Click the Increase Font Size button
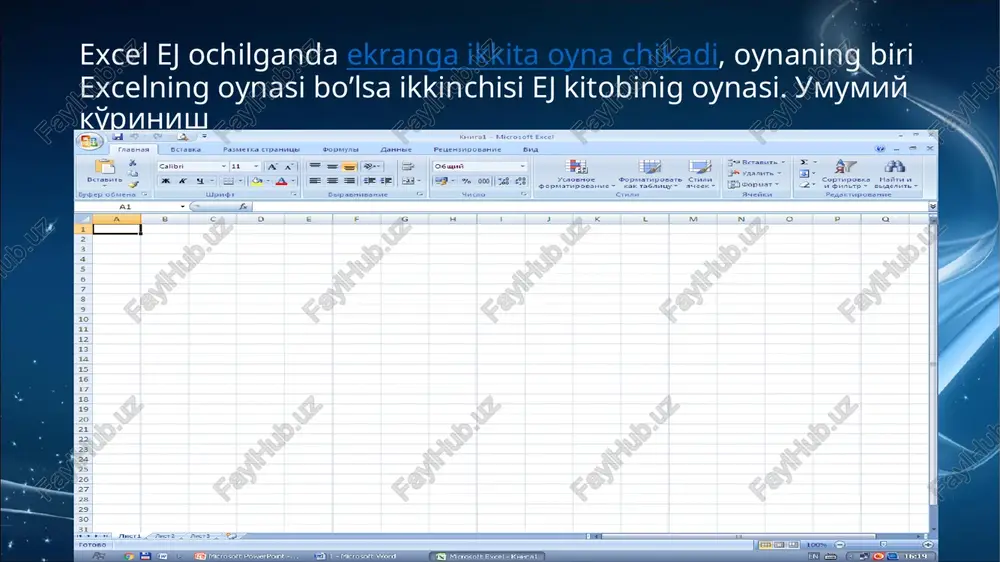 coord(272,166)
